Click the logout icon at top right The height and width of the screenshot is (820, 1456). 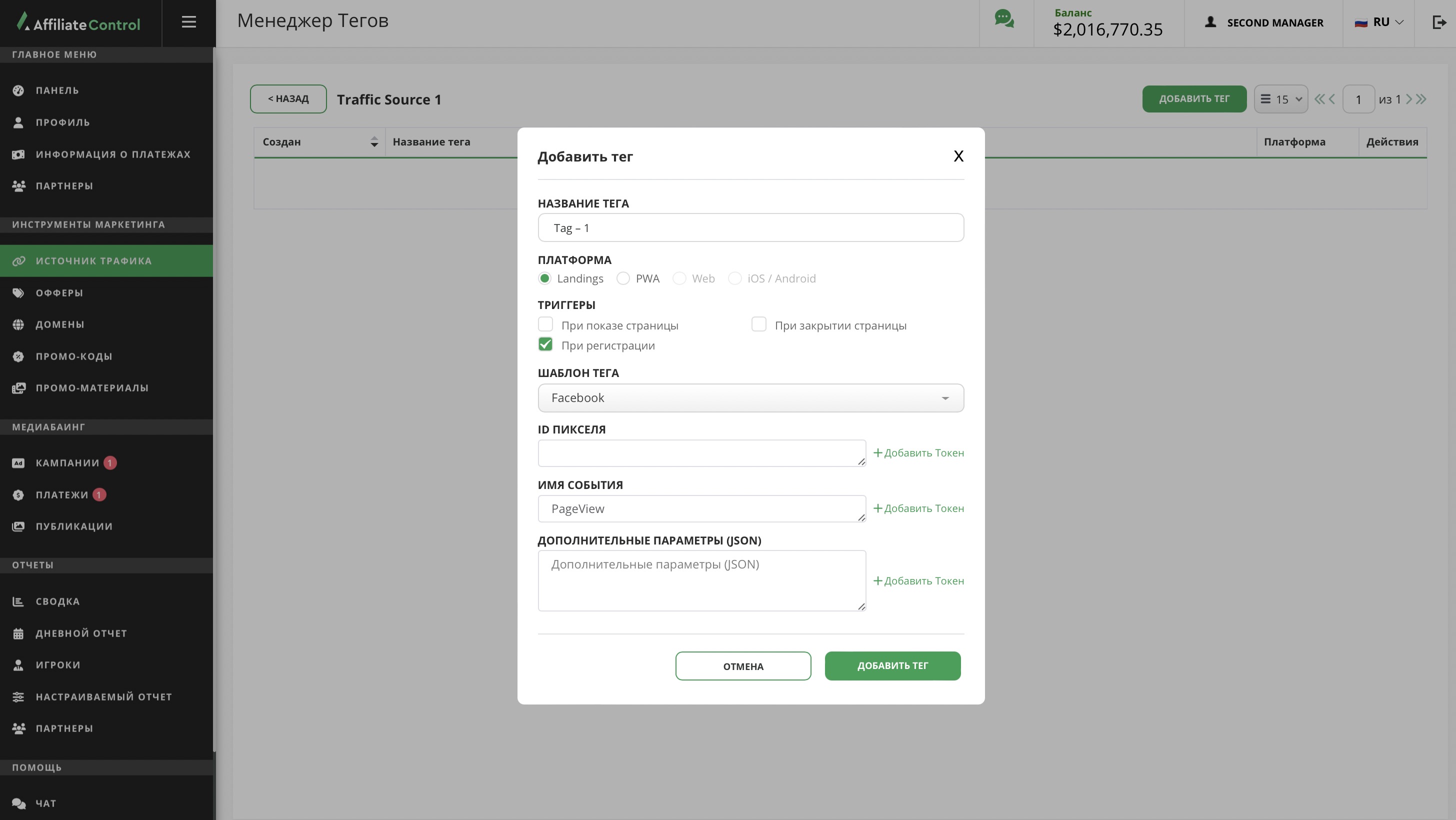tap(1438, 22)
